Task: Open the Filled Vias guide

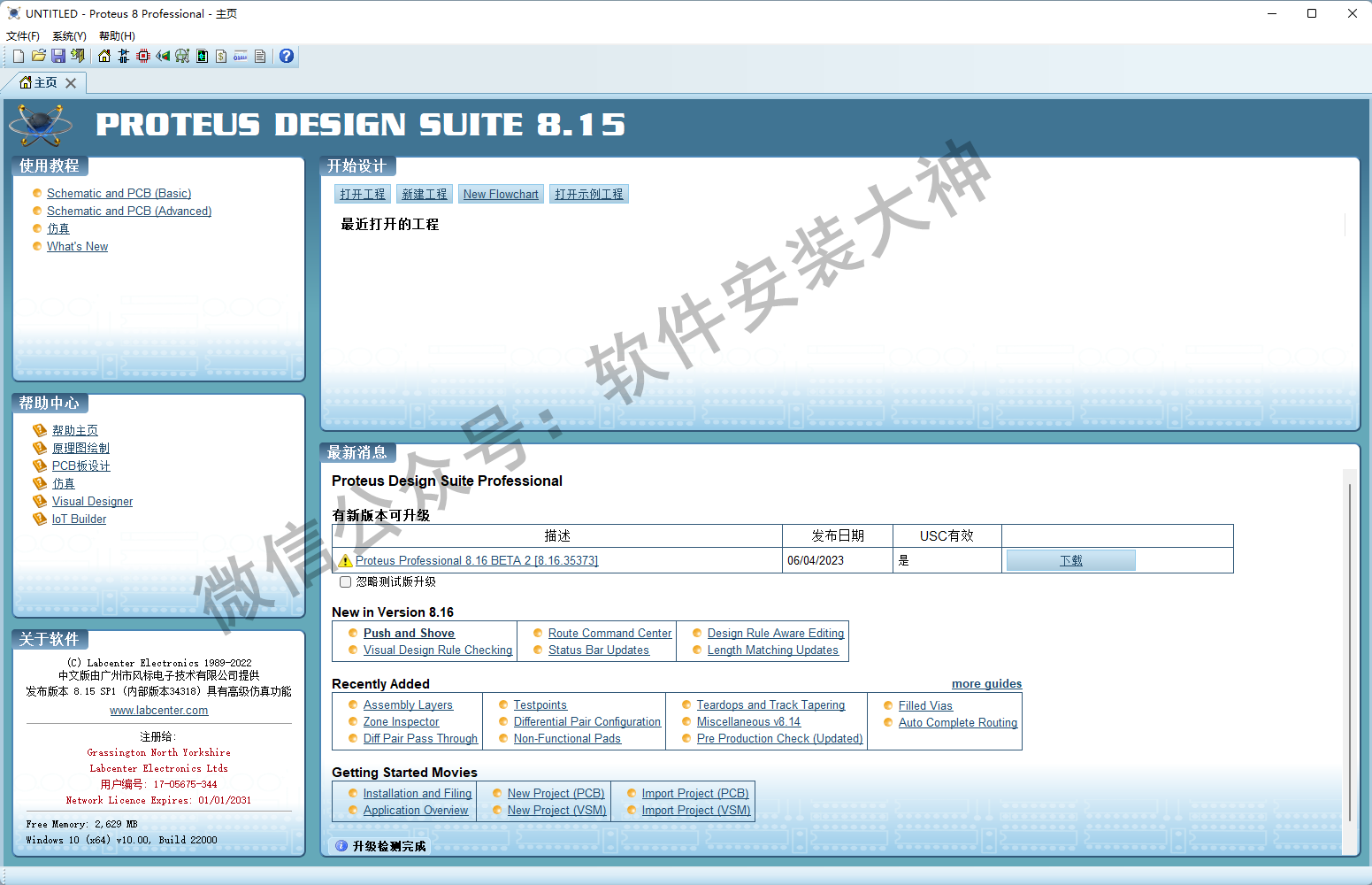Action: [925, 705]
